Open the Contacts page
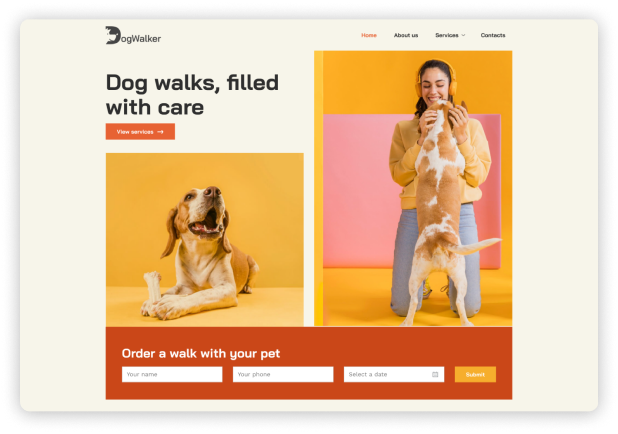 (x=493, y=35)
